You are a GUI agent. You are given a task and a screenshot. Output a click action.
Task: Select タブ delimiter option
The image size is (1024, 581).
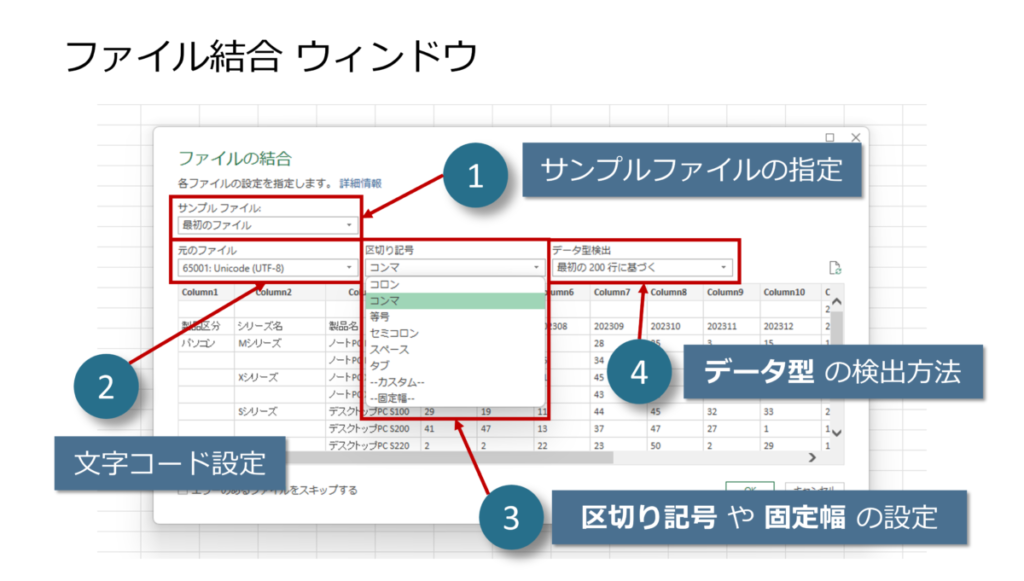[x=379, y=365]
